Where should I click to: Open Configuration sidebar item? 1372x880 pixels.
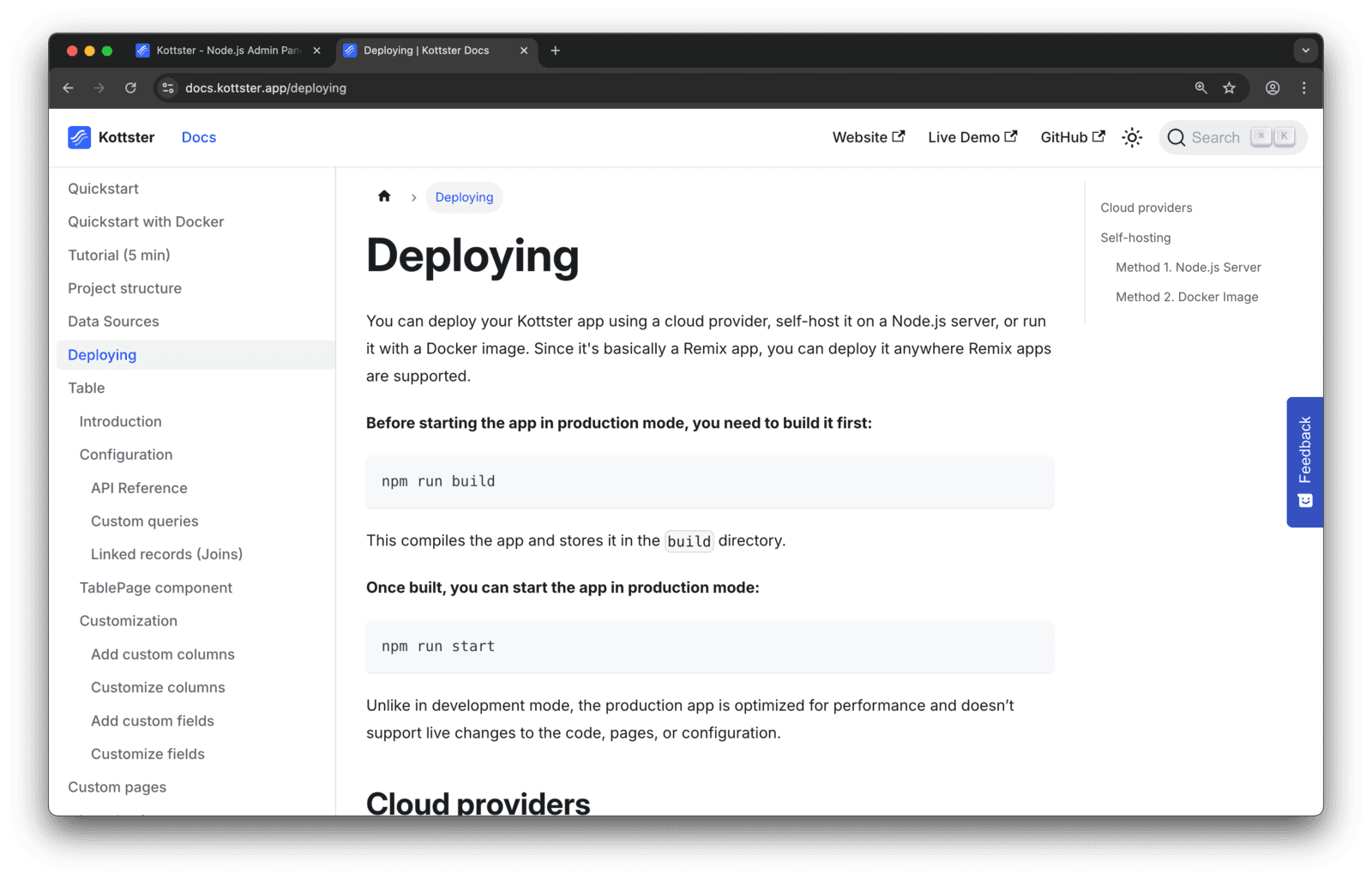pos(126,455)
